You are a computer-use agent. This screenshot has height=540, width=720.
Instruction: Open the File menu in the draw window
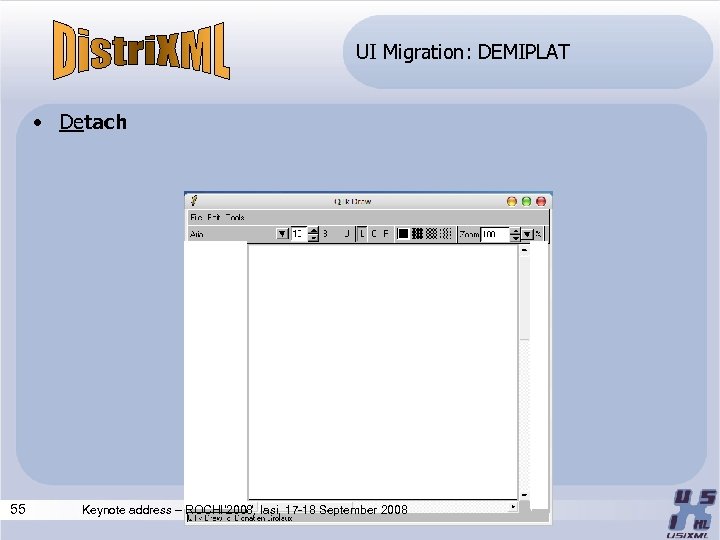pyautogui.click(x=196, y=217)
